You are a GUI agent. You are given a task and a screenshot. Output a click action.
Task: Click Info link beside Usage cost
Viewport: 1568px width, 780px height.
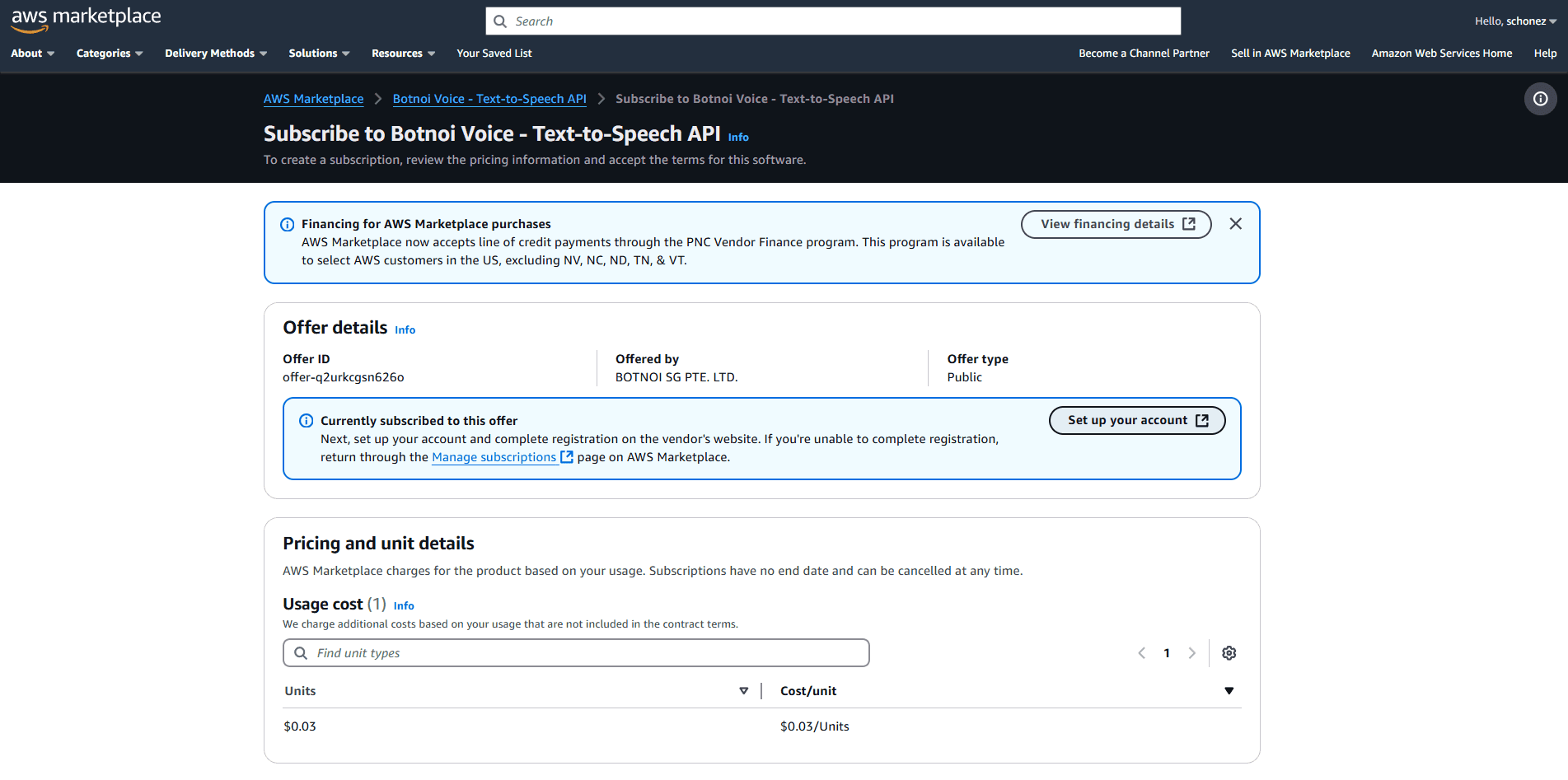click(x=404, y=606)
